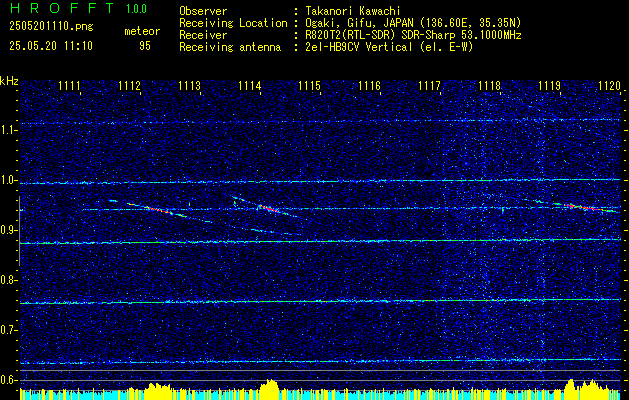629x400 pixels.
Task: Click the Ogaki, Gifu, JAPAN location text
Action: pos(413,23)
